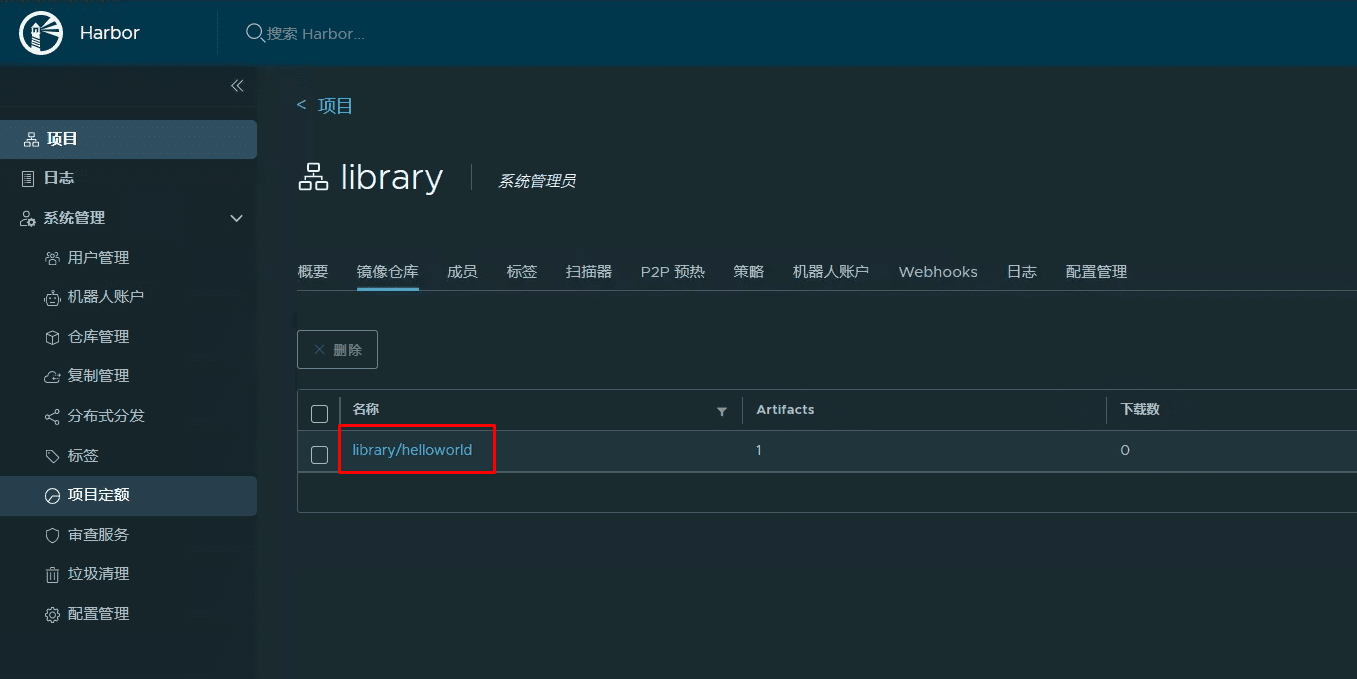Click the 分布式分发 share icon
This screenshot has width=1357, height=679.
click(x=53, y=416)
